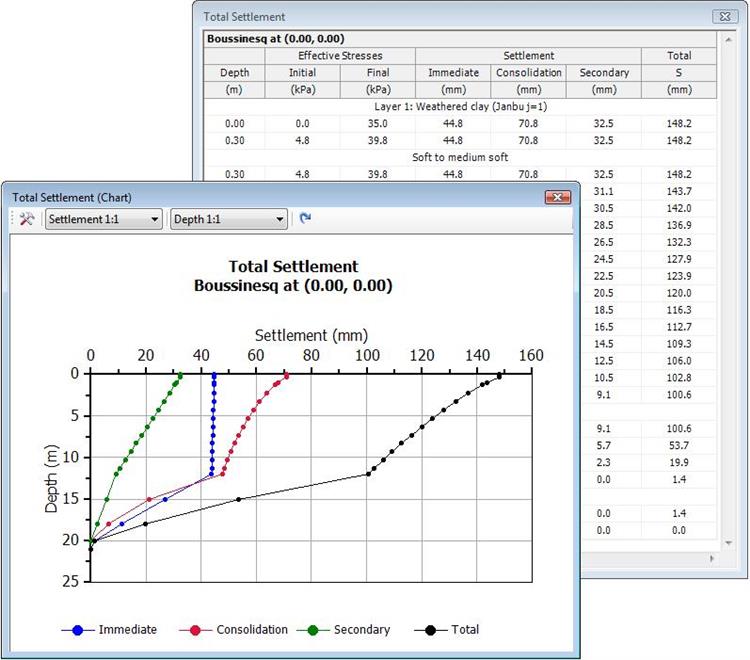
Task: Click the 'Consolidation' column header in table
Action: click(529, 73)
